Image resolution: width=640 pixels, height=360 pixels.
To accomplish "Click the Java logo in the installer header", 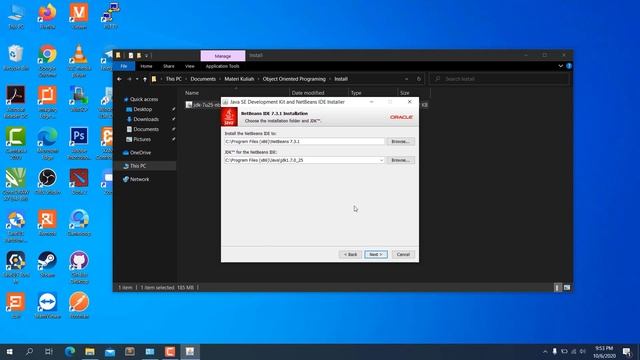I will [229, 117].
